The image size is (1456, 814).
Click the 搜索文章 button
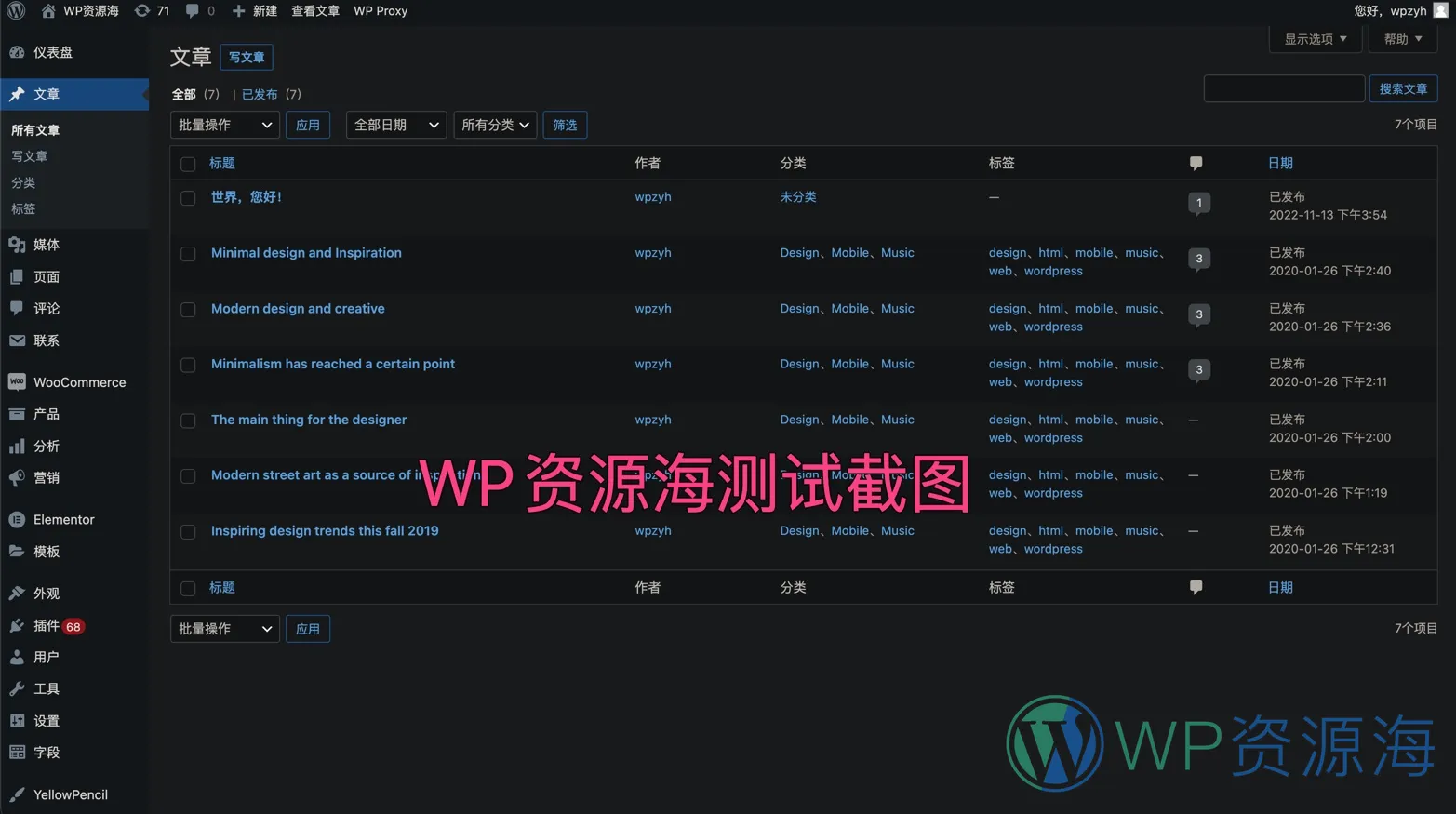pyautogui.click(x=1403, y=88)
